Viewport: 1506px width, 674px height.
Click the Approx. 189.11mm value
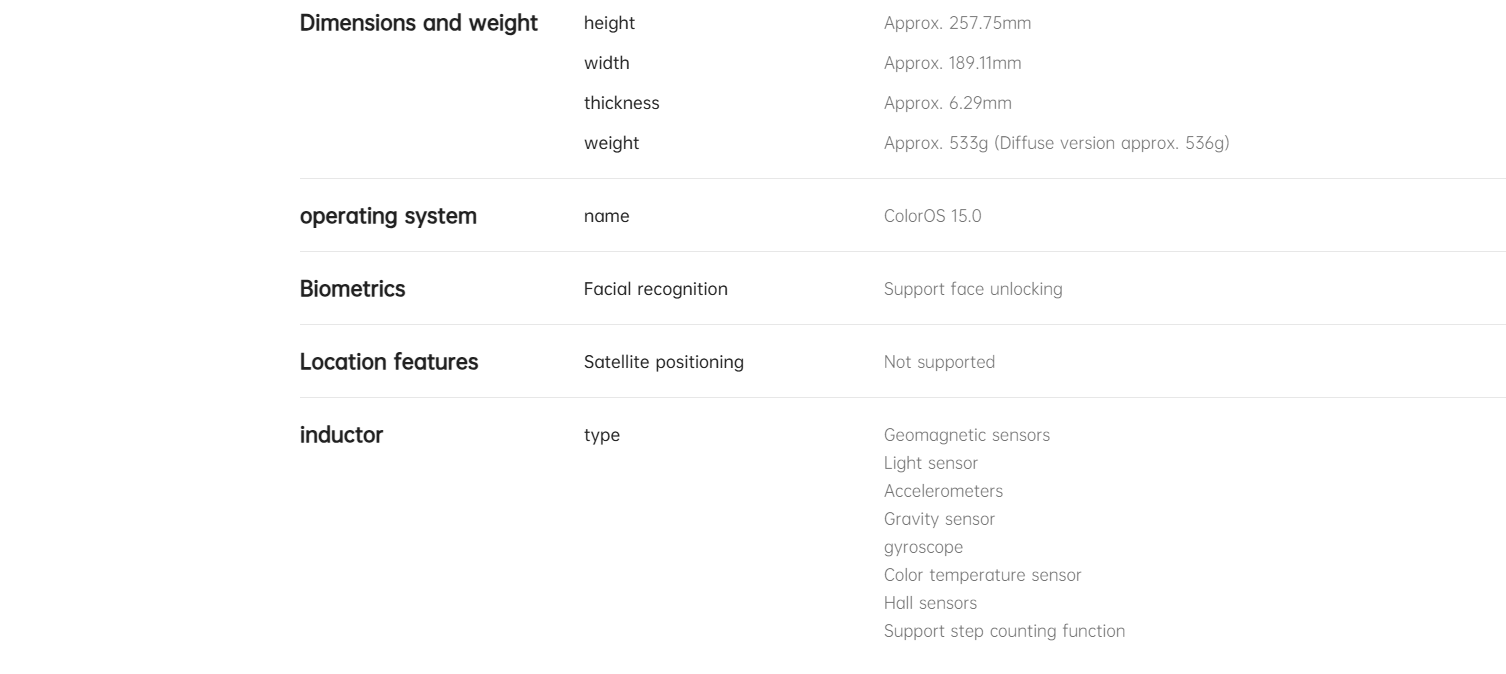[x=953, y=63]
